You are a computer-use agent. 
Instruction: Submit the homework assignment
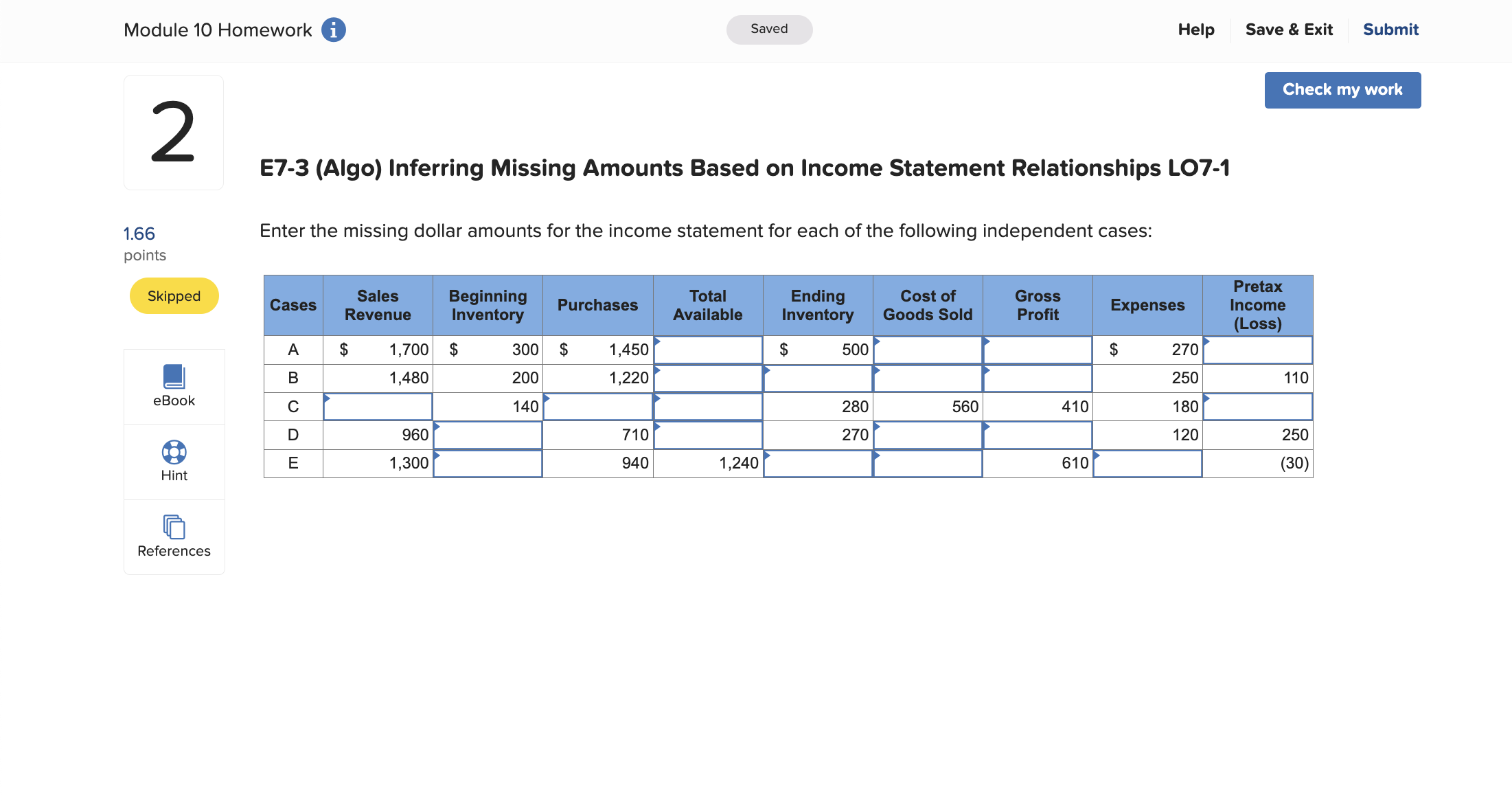point(1390,30)
